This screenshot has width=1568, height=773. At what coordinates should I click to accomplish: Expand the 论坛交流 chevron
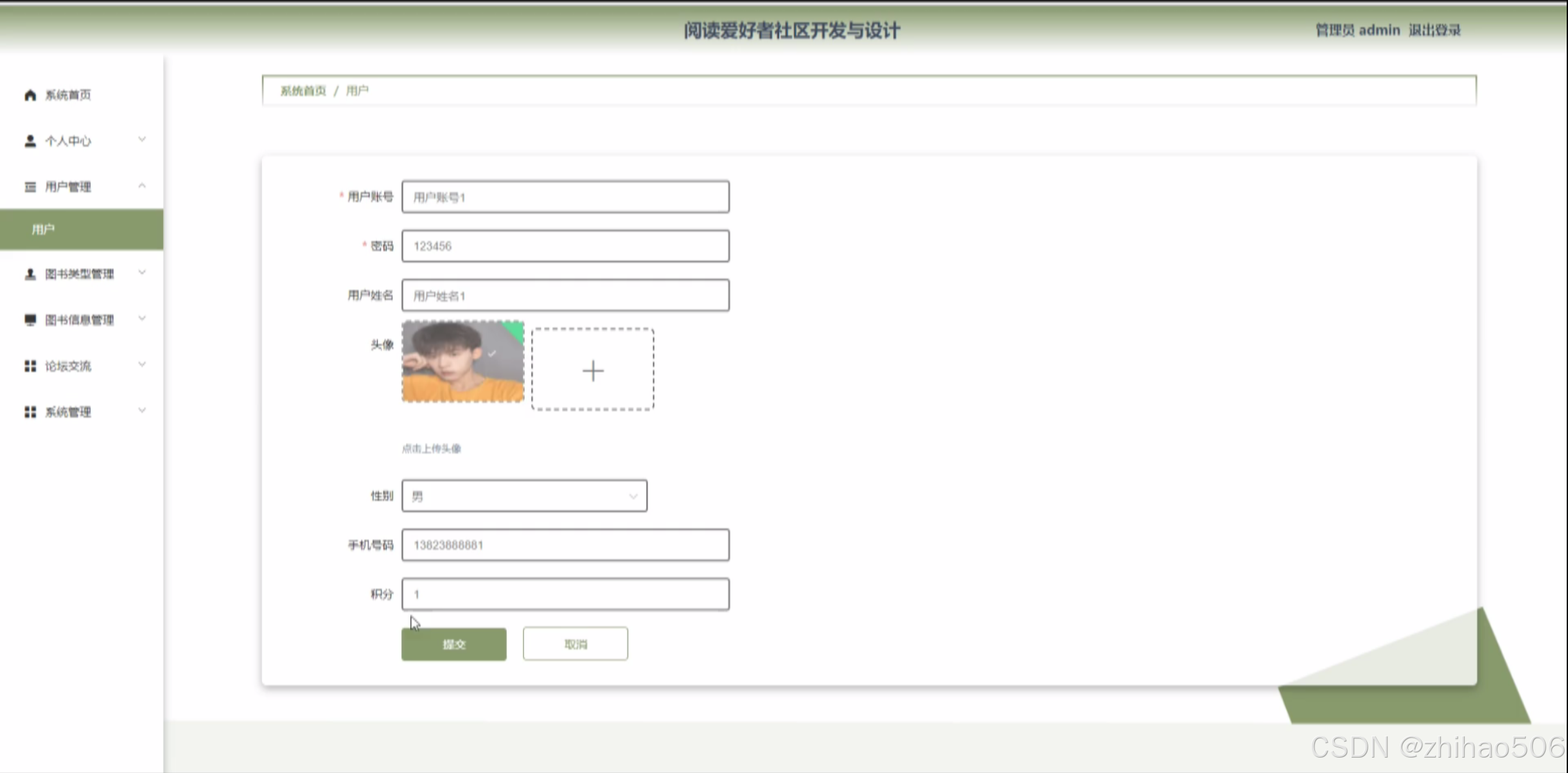[x=142, y=364]
